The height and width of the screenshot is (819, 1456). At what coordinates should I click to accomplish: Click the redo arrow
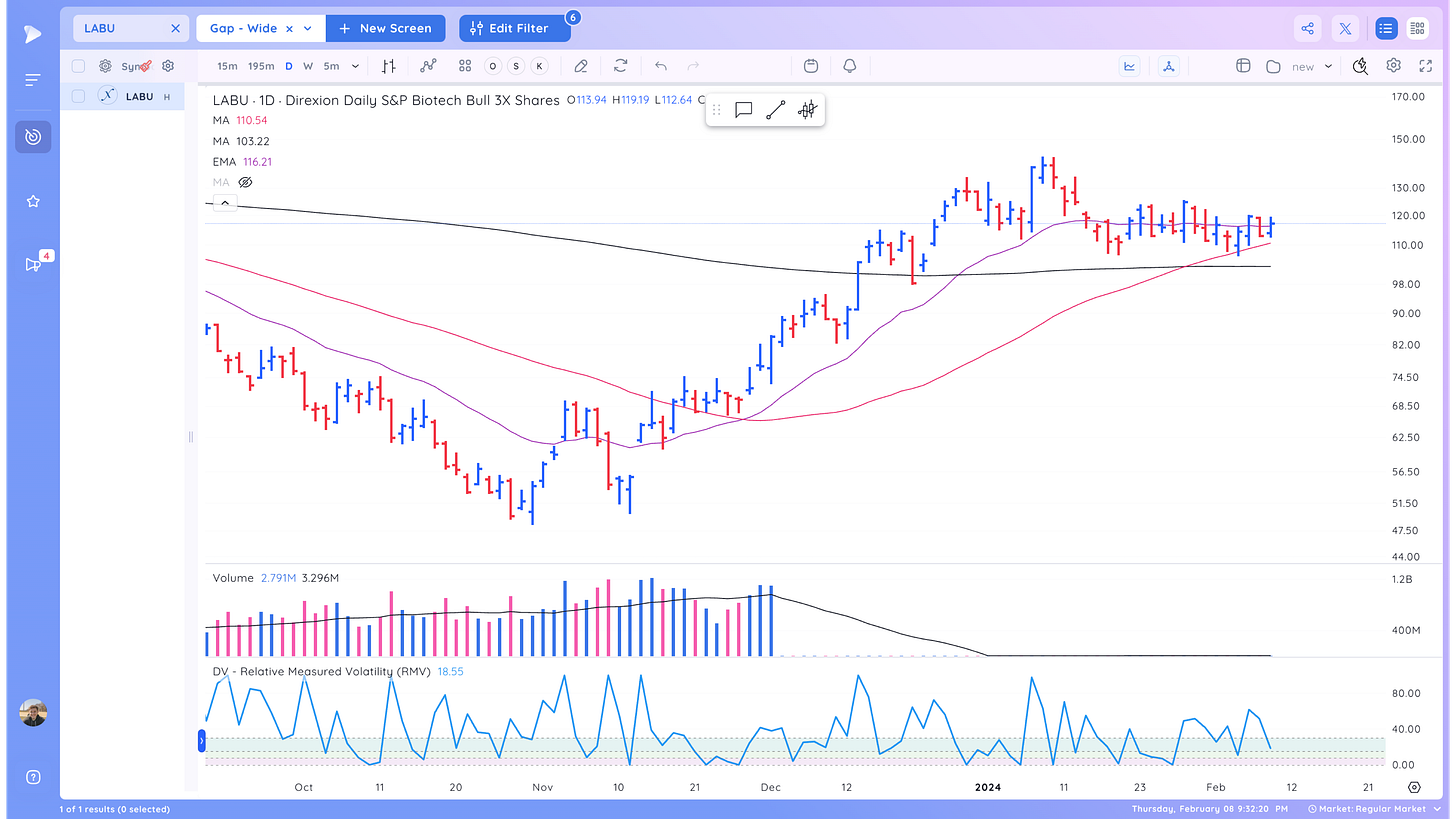(x=693, y=66)
